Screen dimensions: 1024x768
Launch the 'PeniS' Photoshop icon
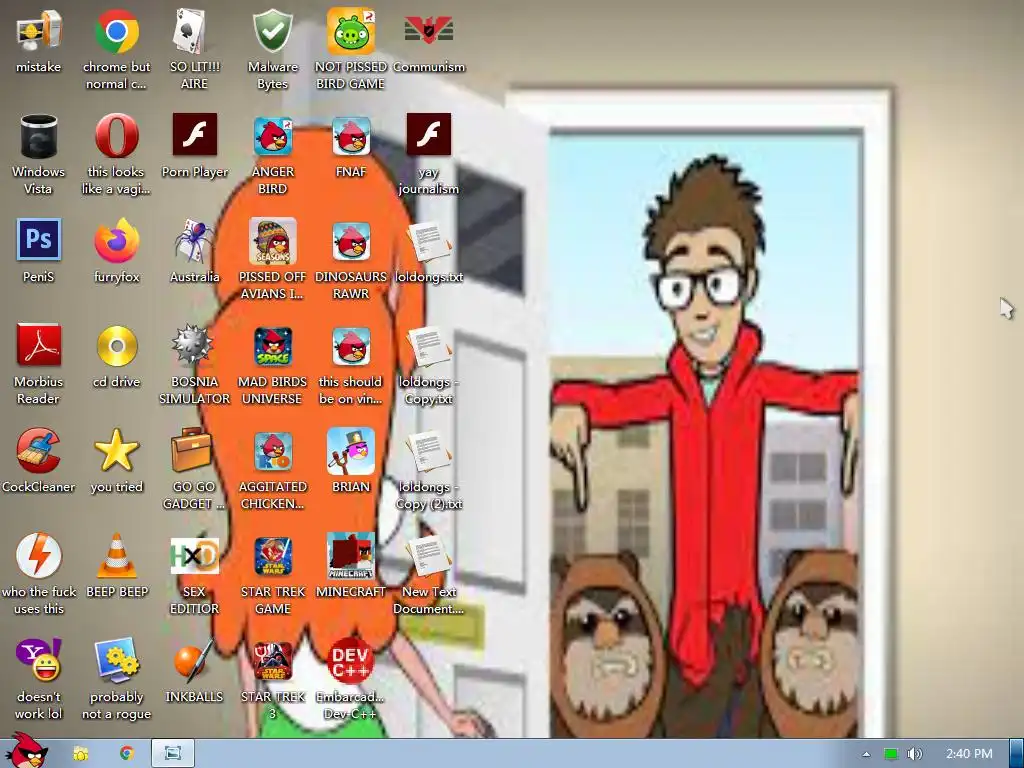(x=39, y=240)
